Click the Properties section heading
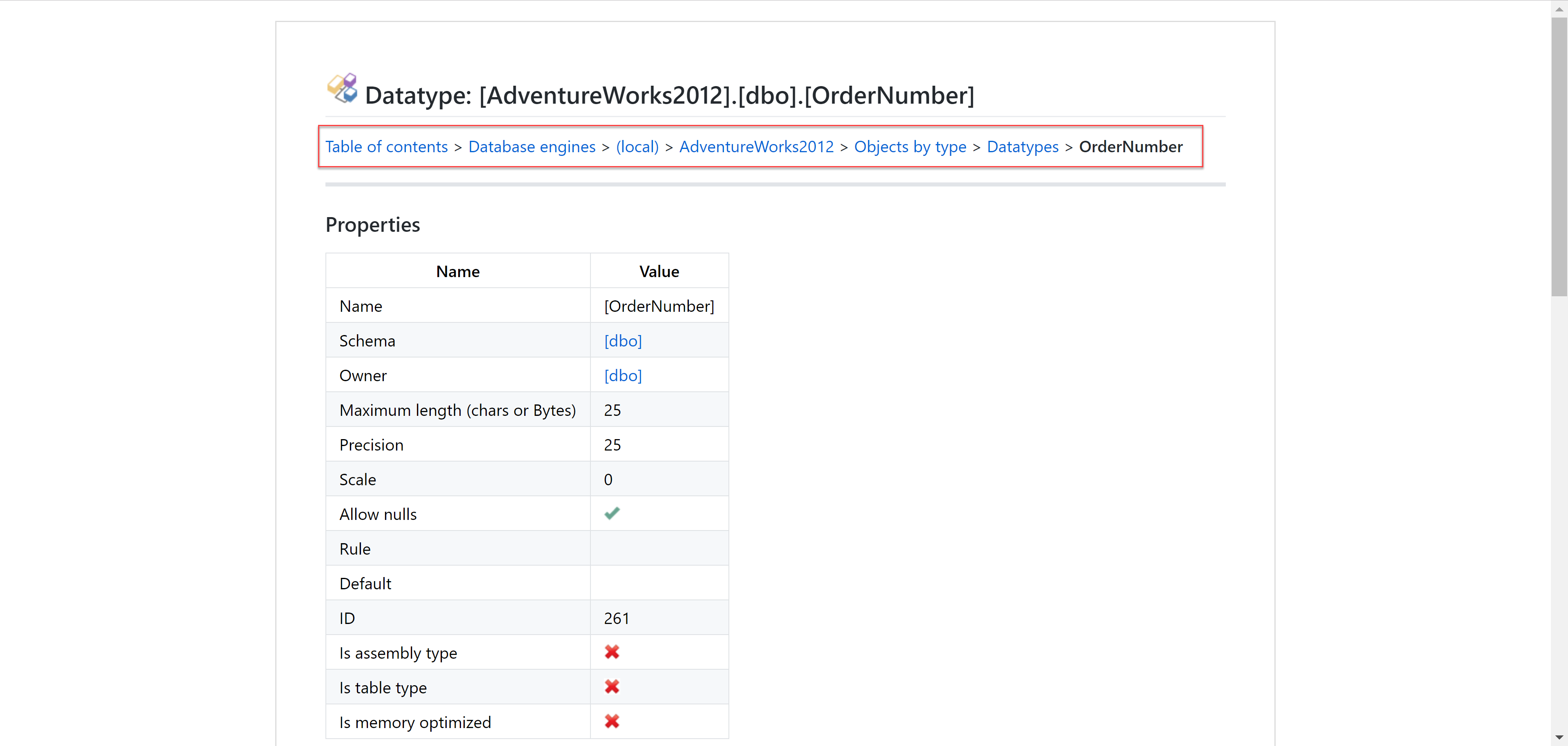1568x746 pixels. click(x=372, y=224)
